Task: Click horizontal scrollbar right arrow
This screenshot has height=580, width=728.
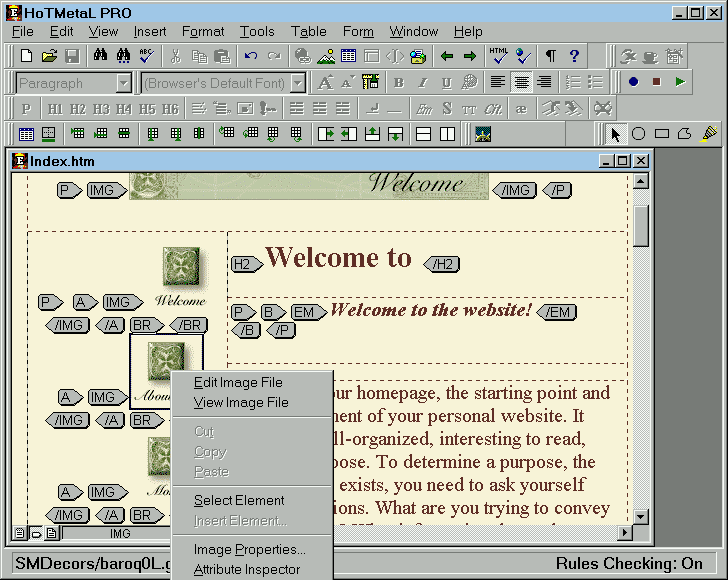Action: point(624,533)
